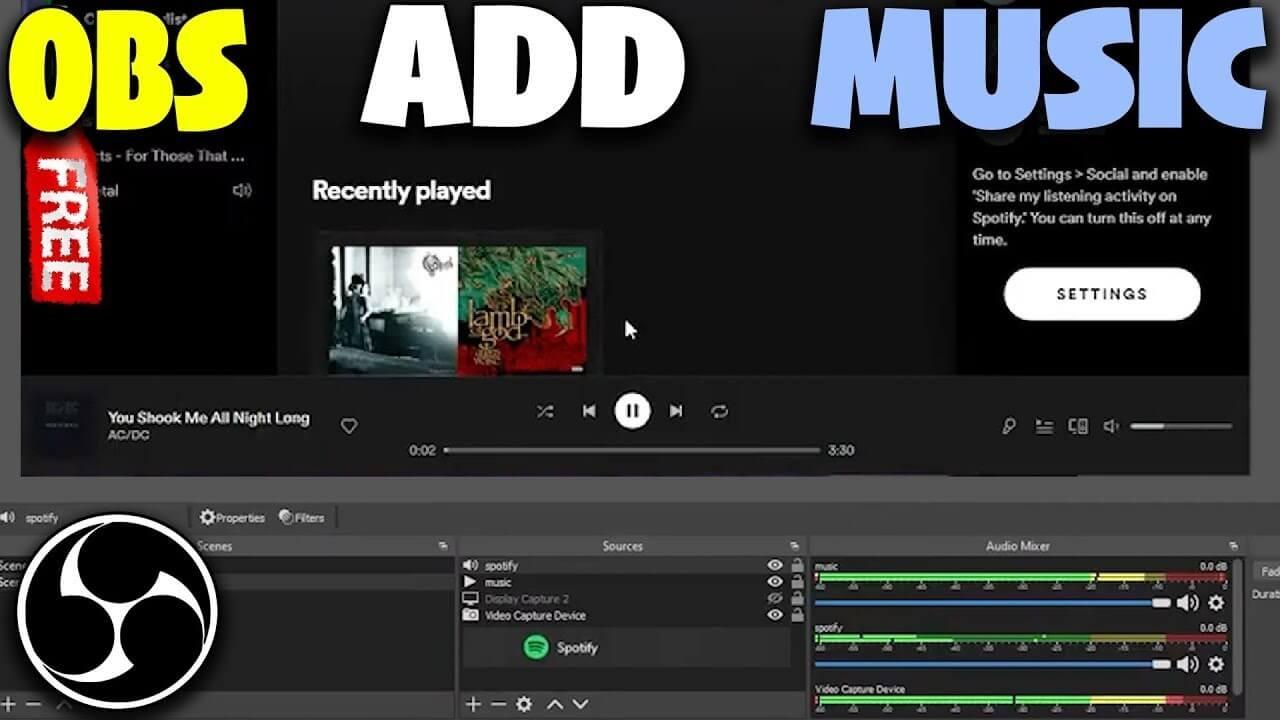Pause the currently playing song
This screenshot has width=1280, height=720.
point(632,411)
